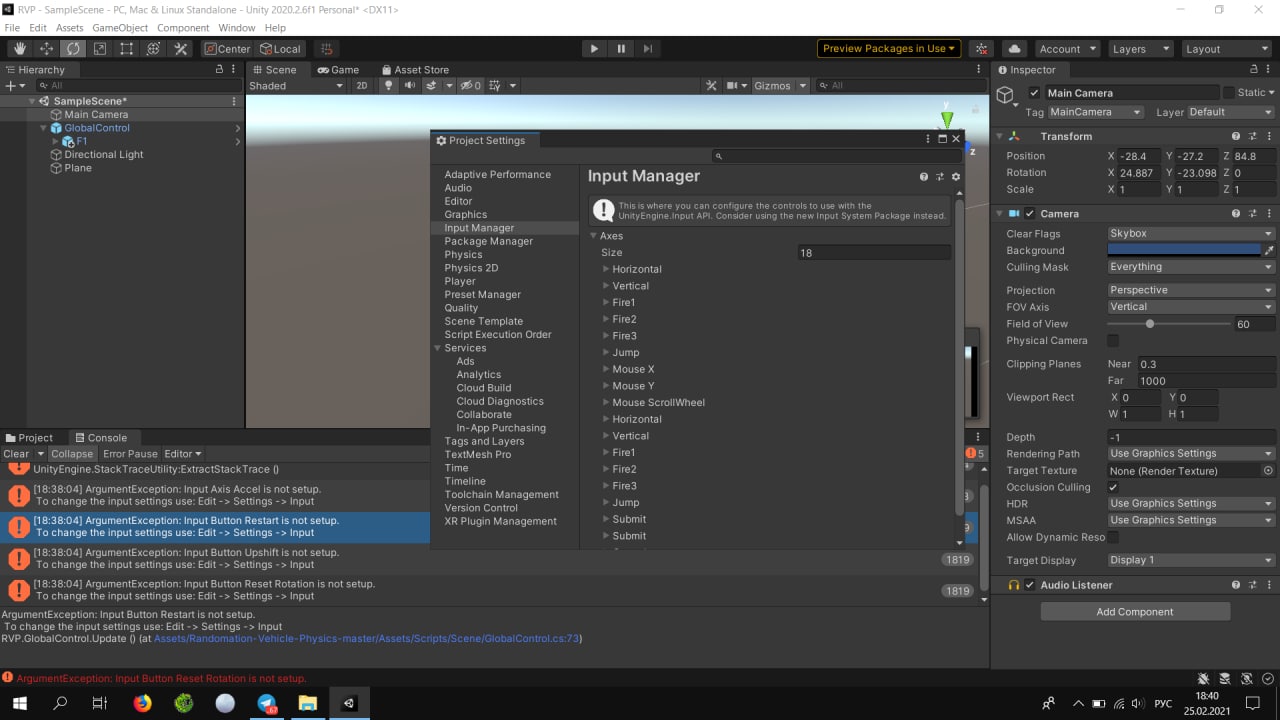Open the Component menu
Screen dimensions: 1280x720
(183, 28)
